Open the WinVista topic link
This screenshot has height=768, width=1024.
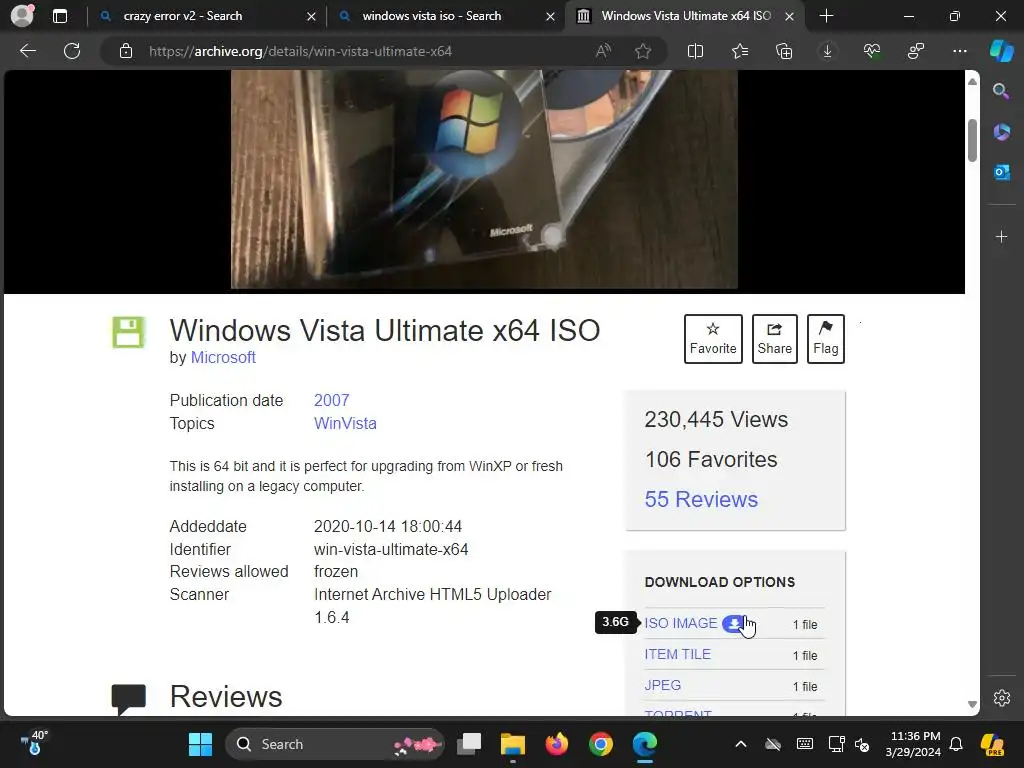(345, 424)
